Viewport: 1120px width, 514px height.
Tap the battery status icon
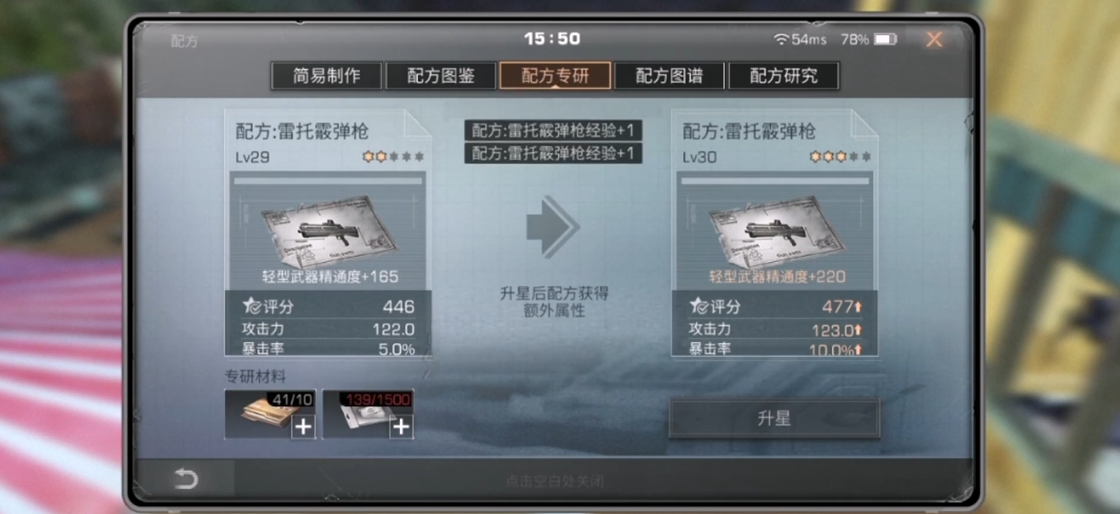(x=886, y=39)
